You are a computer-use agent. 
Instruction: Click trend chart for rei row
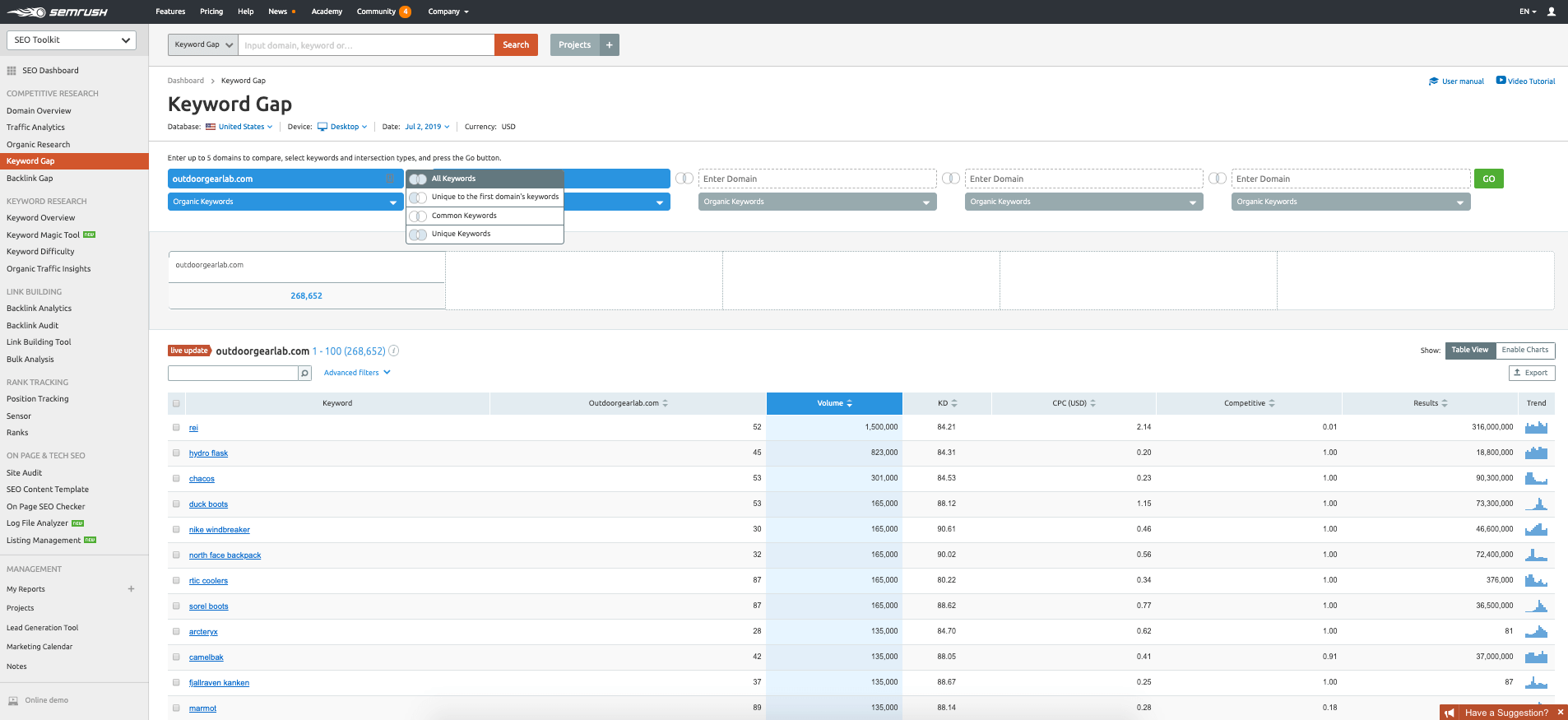(x=1536, y=428)
